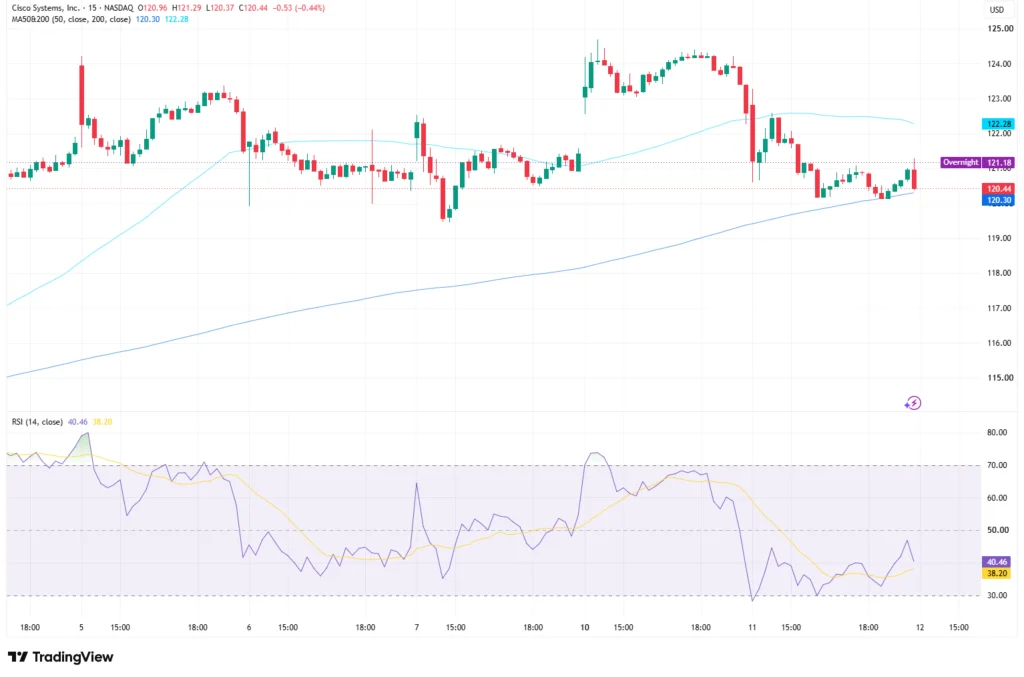Viewport: 1024px width, 677px height.
Task: Click the RSI 30.00 axis label
Action: pyautogui.click(x=997, y=595)
